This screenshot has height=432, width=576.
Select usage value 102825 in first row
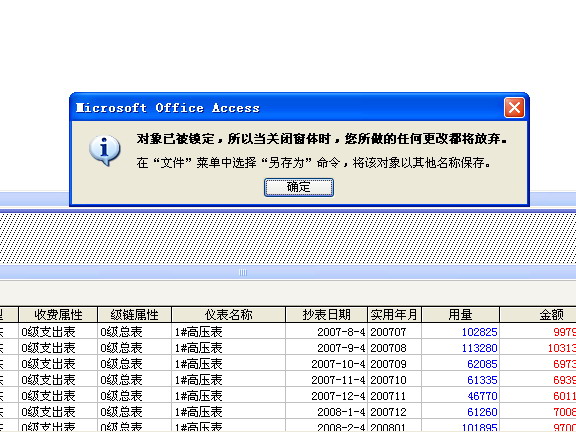(460, 332)
